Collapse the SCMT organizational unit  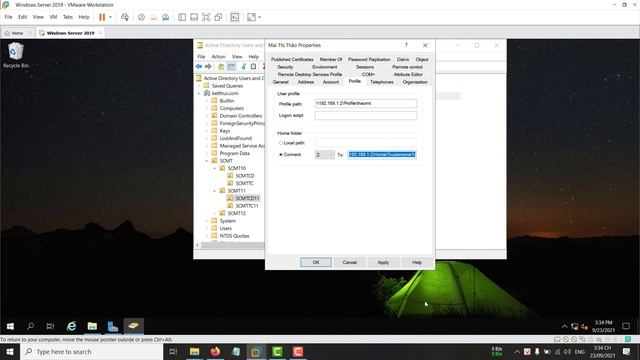coord(207,161)
